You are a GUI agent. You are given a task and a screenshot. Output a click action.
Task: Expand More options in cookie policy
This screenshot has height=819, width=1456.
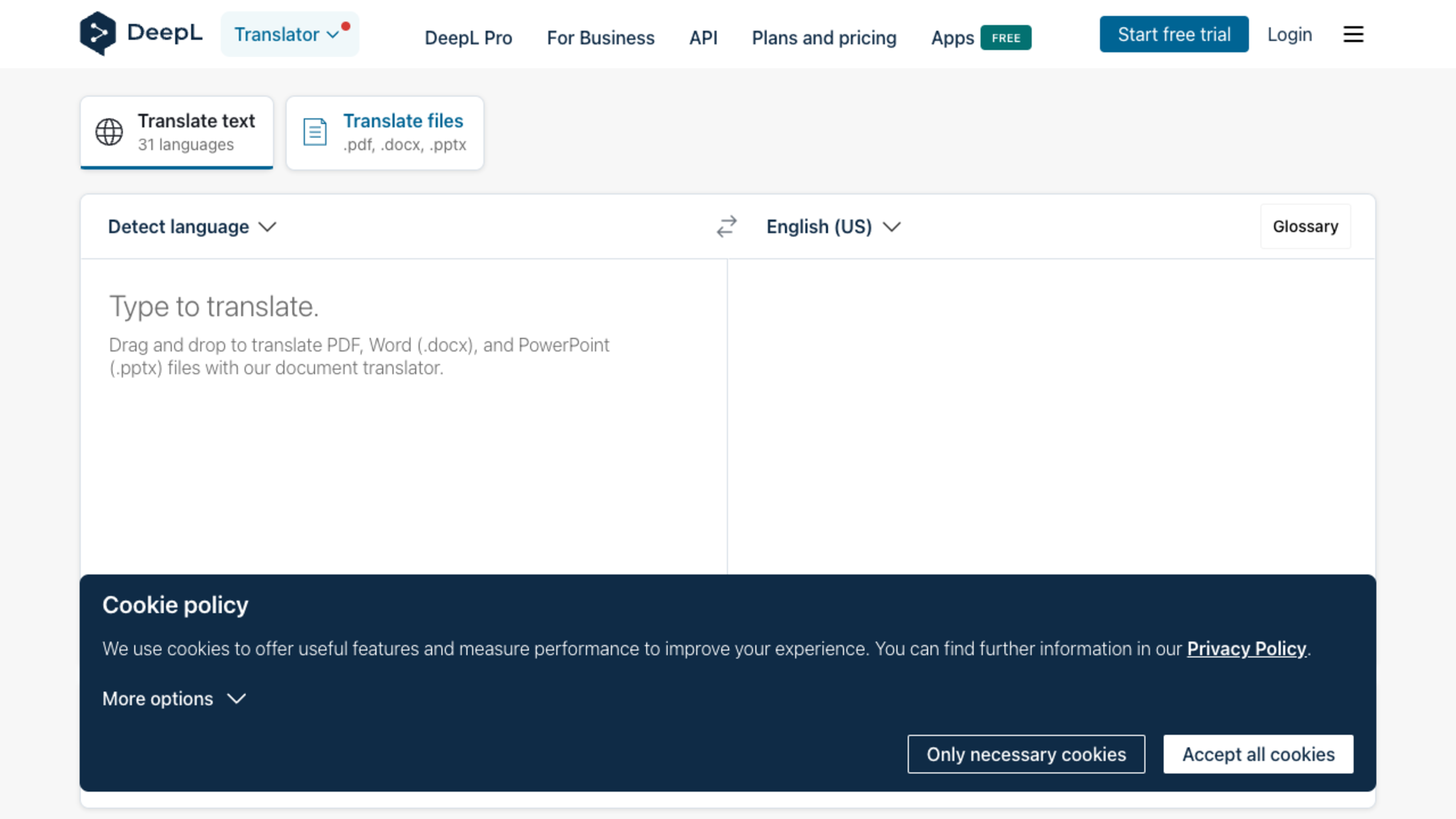coord(174,699)
